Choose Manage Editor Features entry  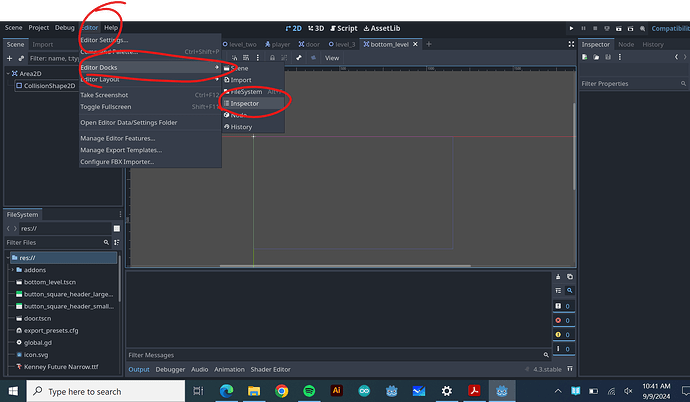[x=150, y=138]
